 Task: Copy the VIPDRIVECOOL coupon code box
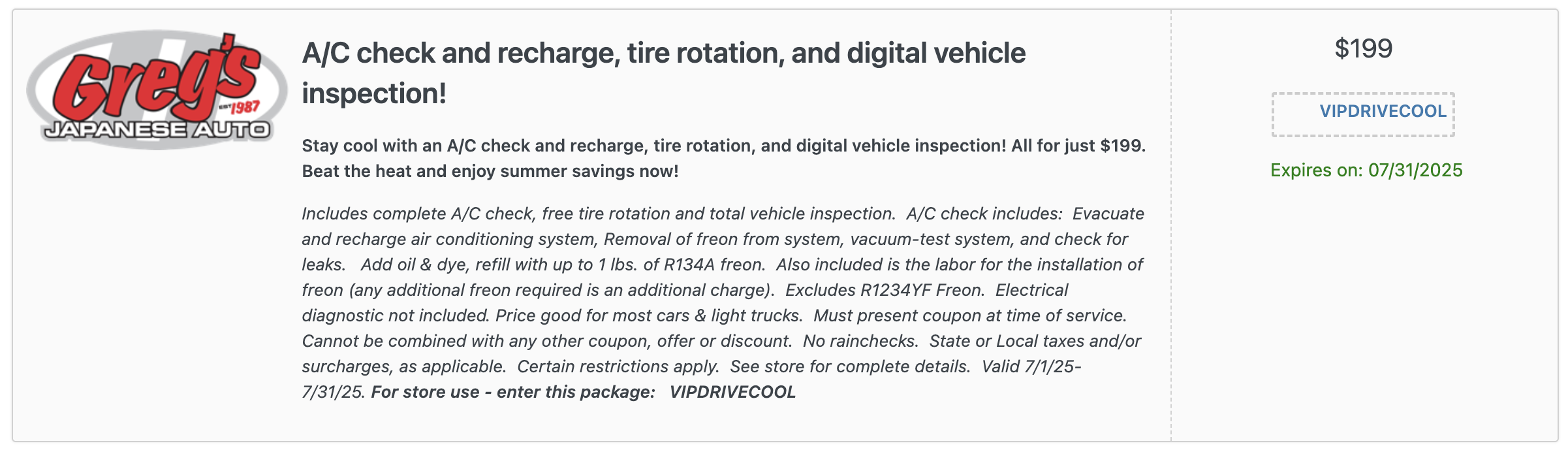1363,114
